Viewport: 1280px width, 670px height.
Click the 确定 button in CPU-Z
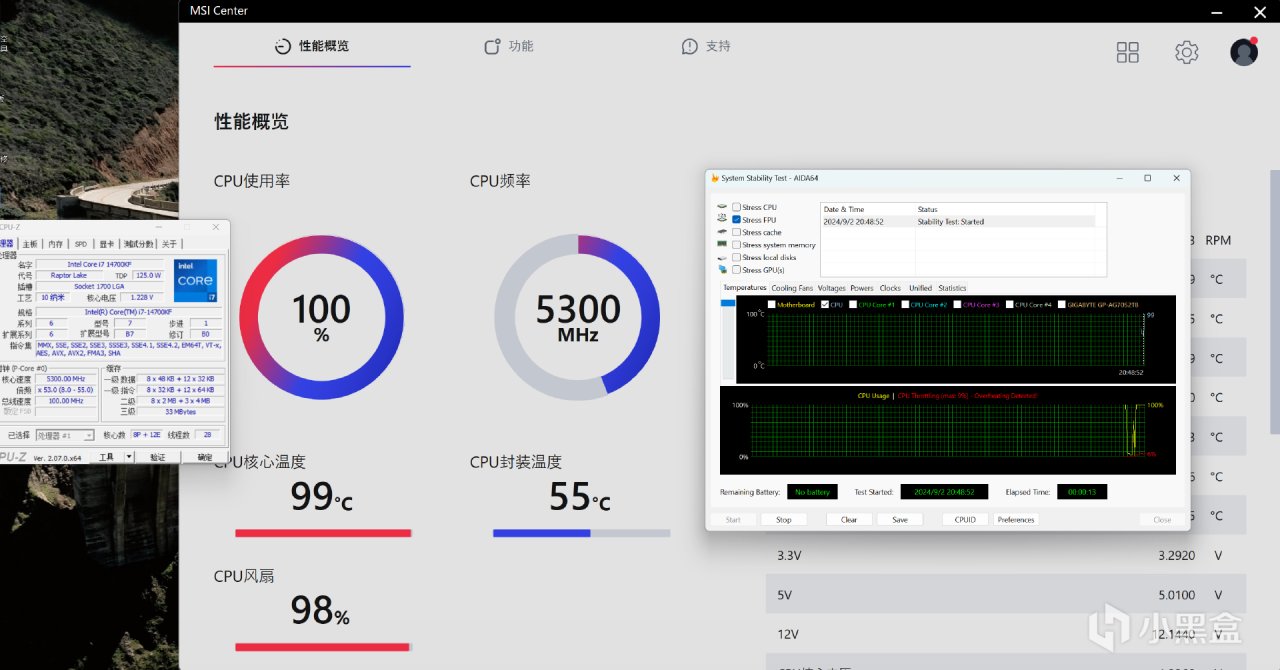click(x=204, y=457)
